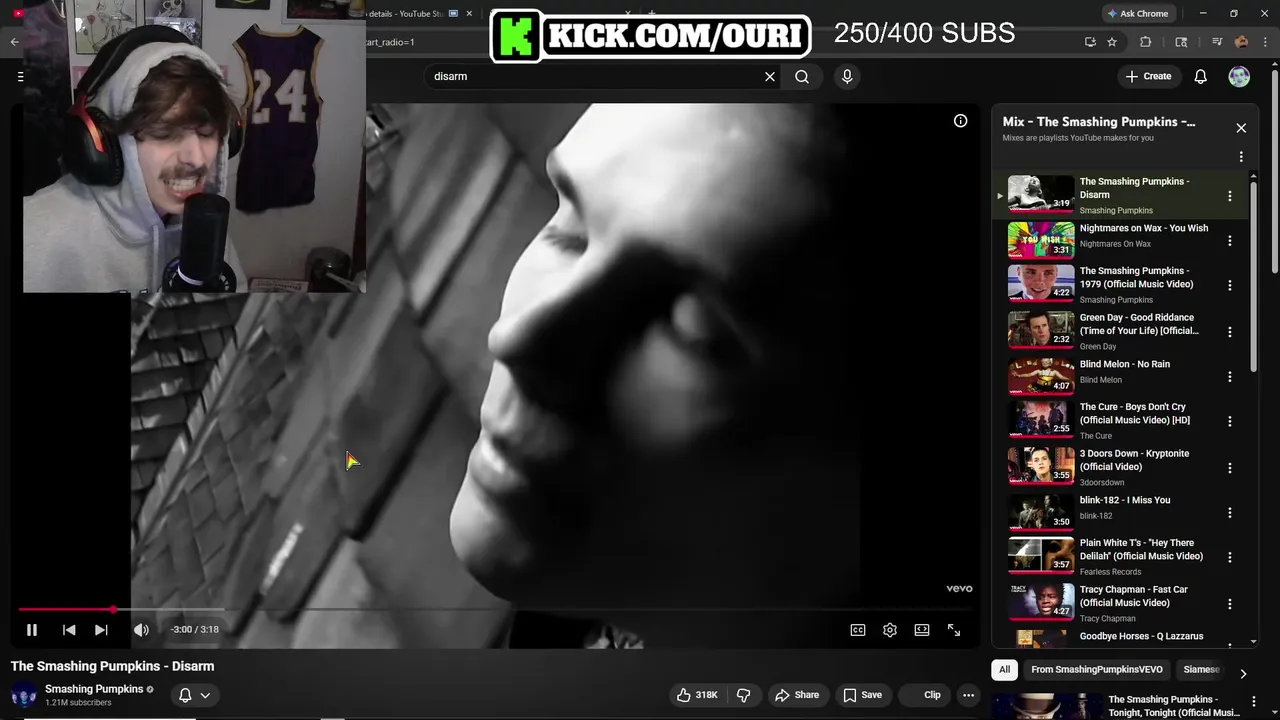
Task: Open options for 'Smashing Pumpkins - 1979' item
Action: pos(1230,285)
